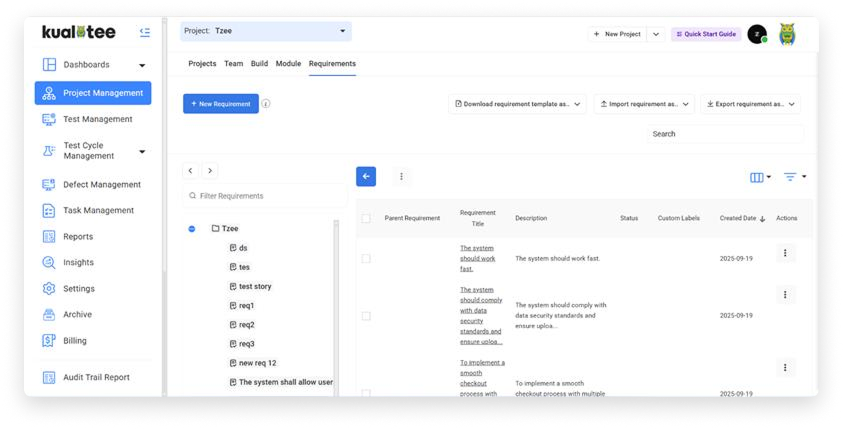Switch to the Build tab

[259, 64]
